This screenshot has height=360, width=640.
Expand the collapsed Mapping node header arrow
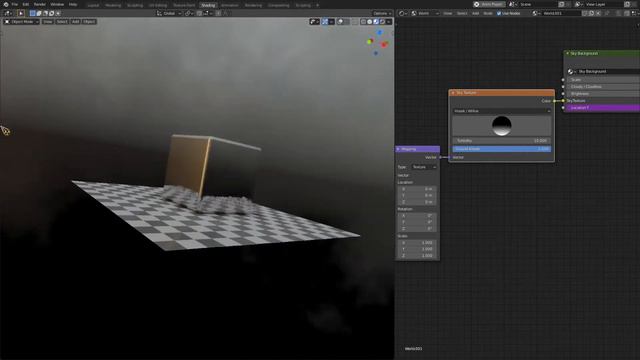point(398,149)
